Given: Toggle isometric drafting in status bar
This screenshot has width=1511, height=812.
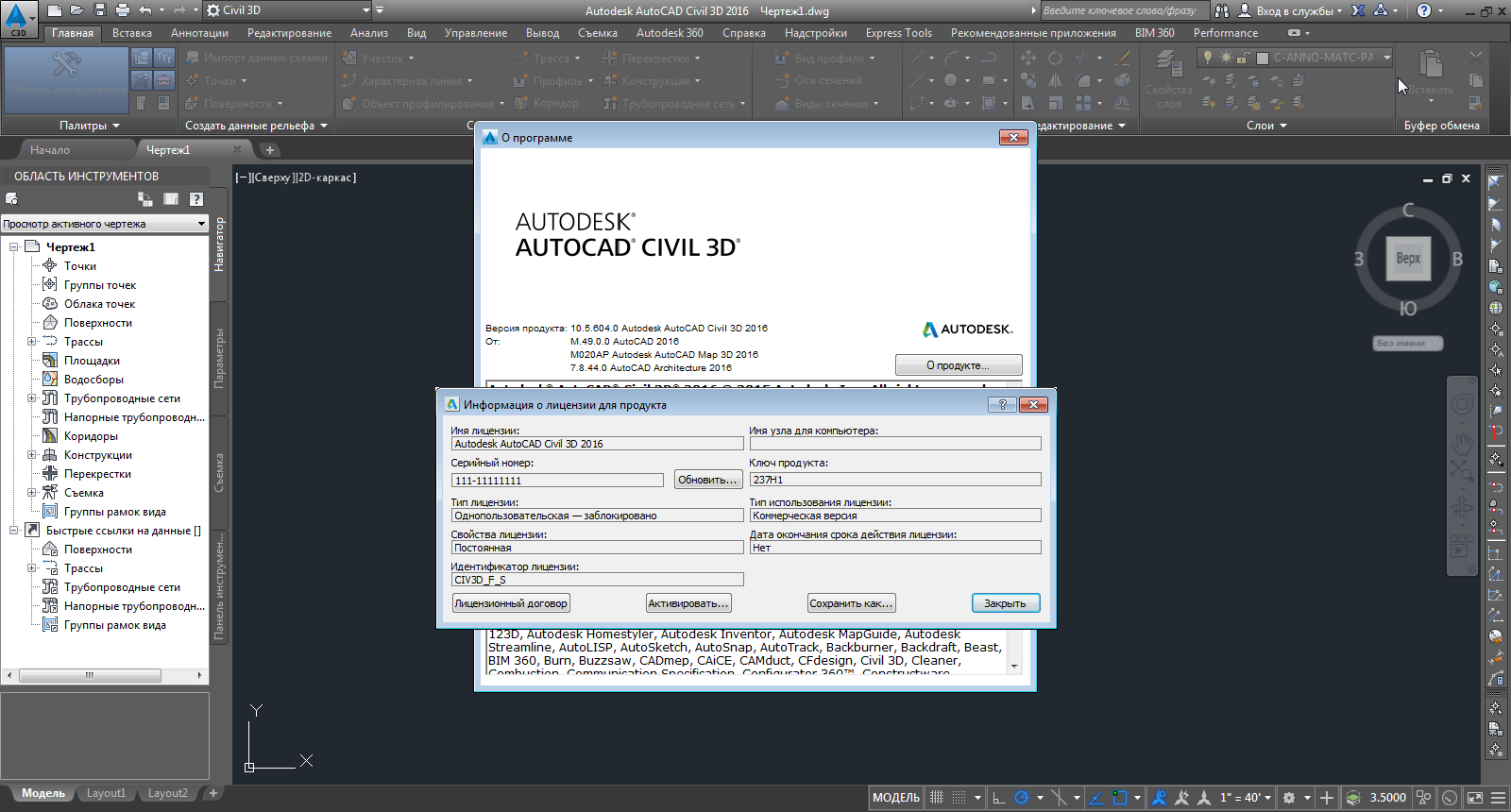Looking at the screenshot, I should pyautogui.click(x=1059, y=798).
